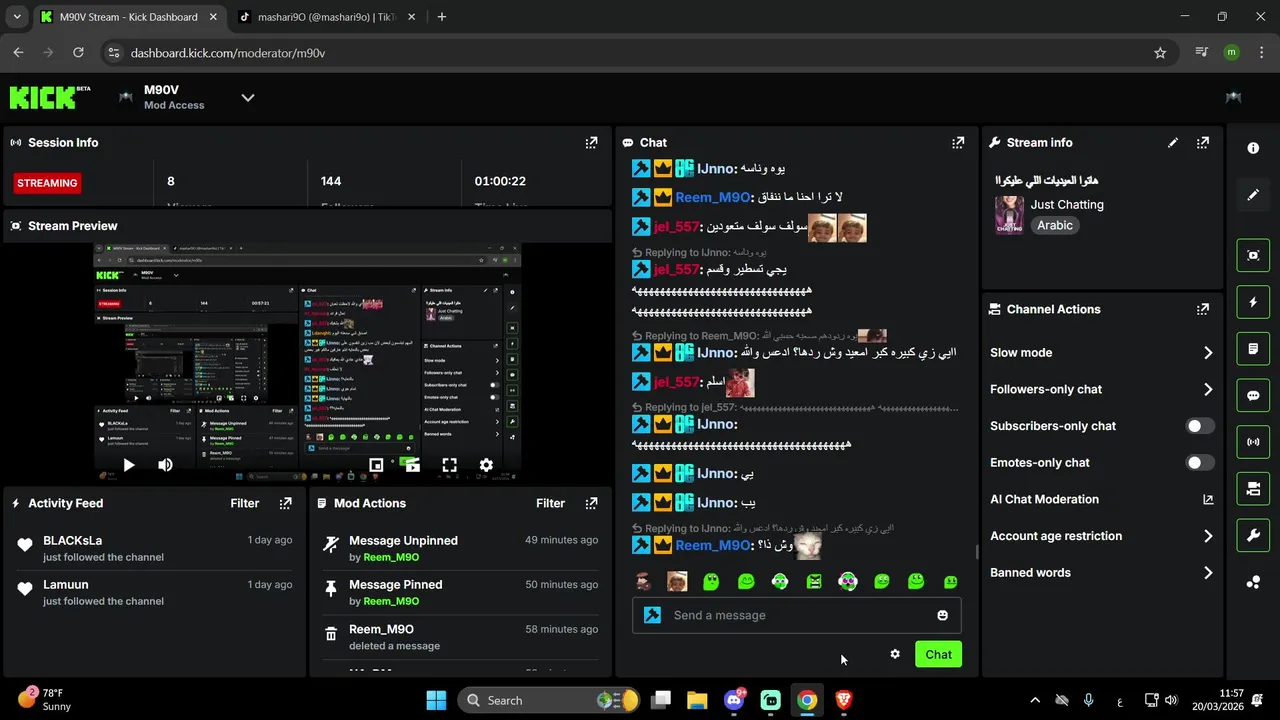Open picture-in-picture in stream preview
Image resolution: width=1280 pixels, height=720 pixels.
pos(376,465)
